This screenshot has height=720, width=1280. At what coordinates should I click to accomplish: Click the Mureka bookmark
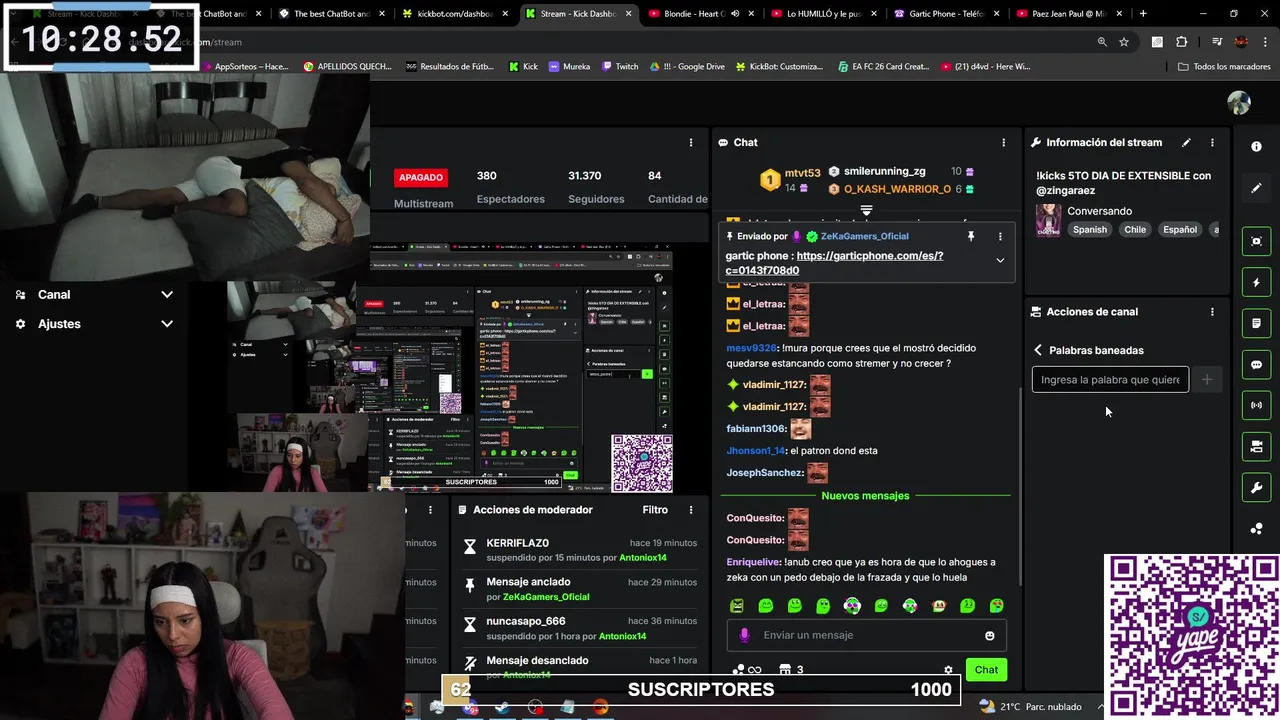tap(569, 66)
